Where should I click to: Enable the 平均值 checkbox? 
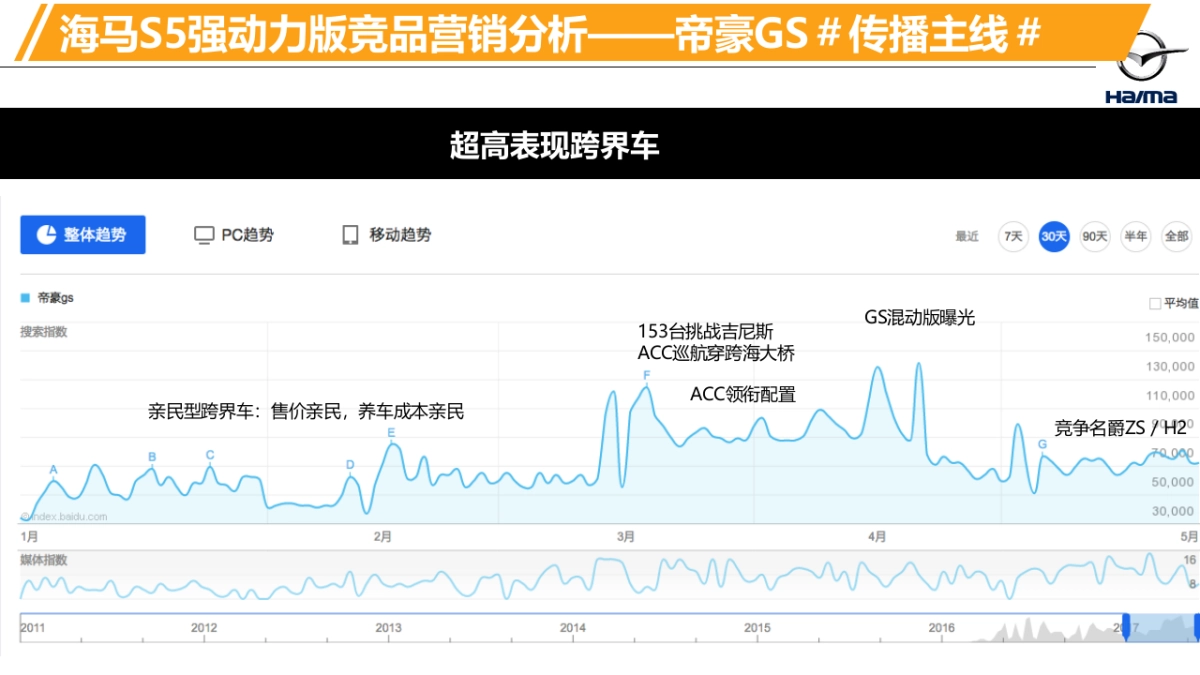(x=1155, y=301)
